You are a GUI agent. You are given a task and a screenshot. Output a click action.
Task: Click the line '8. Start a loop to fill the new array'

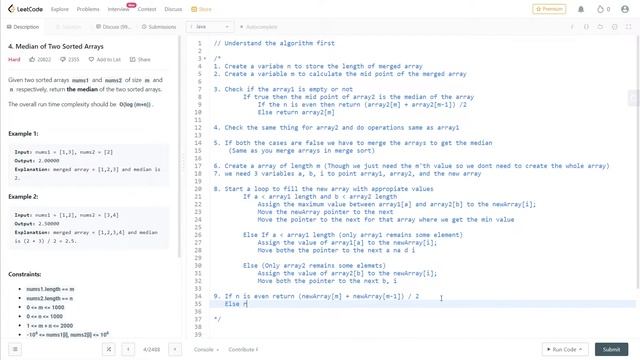(323, 189)
